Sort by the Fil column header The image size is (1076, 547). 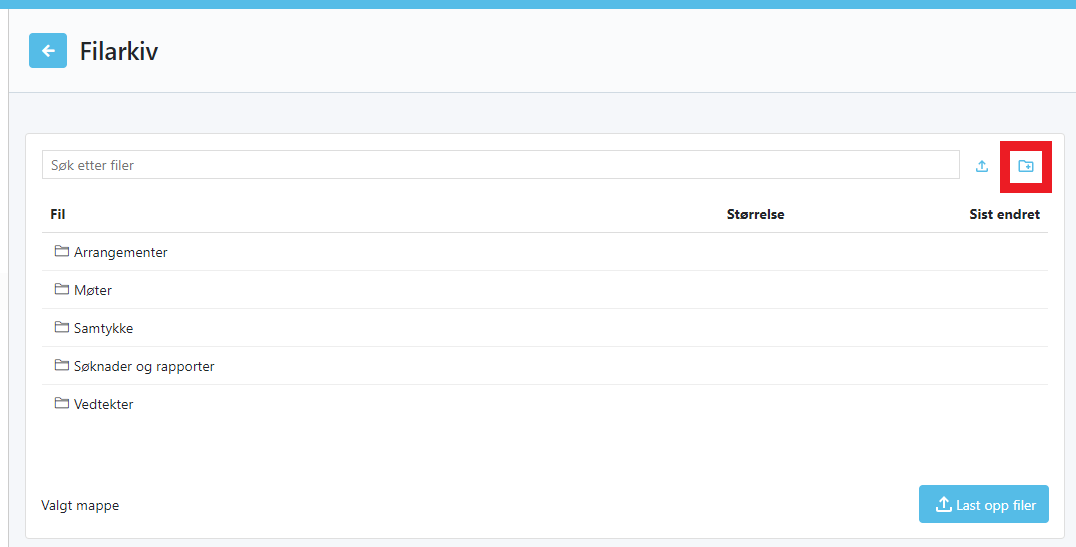[x=58, y=214]
